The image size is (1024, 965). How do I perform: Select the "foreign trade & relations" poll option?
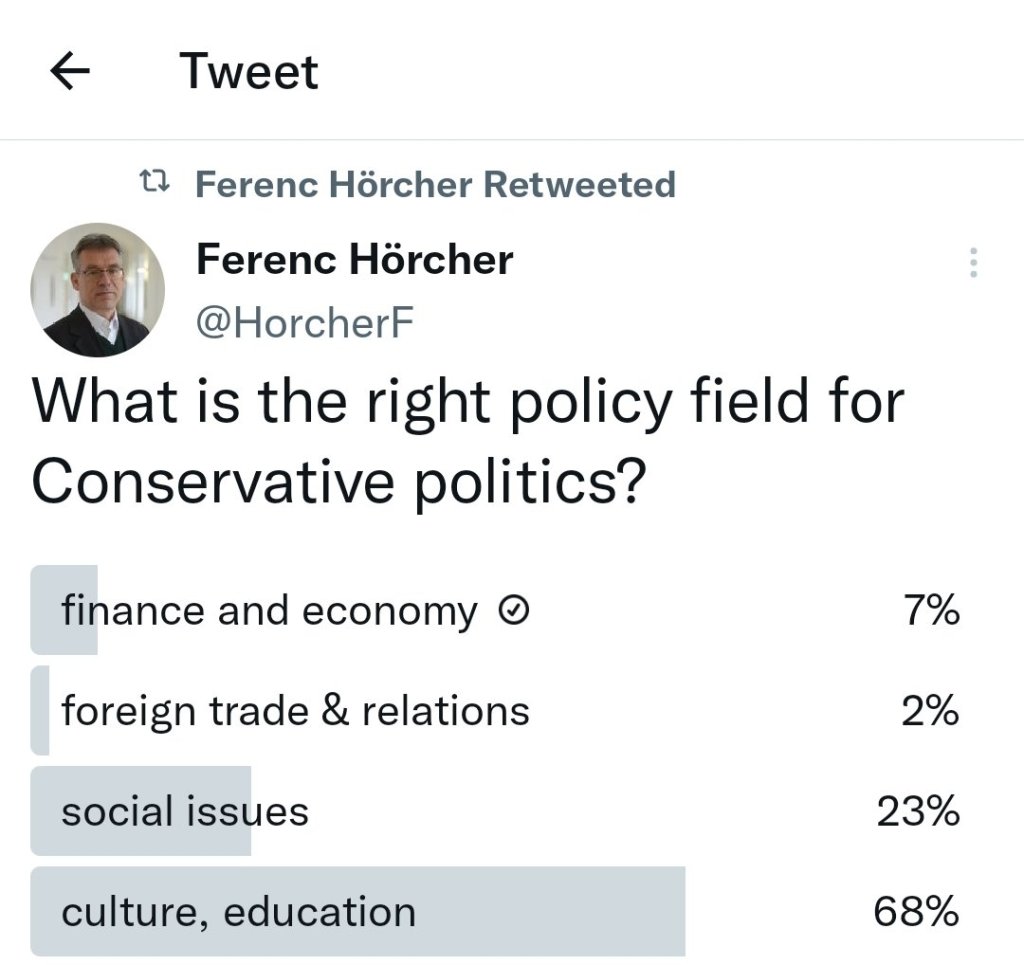(x=295, y=711)
